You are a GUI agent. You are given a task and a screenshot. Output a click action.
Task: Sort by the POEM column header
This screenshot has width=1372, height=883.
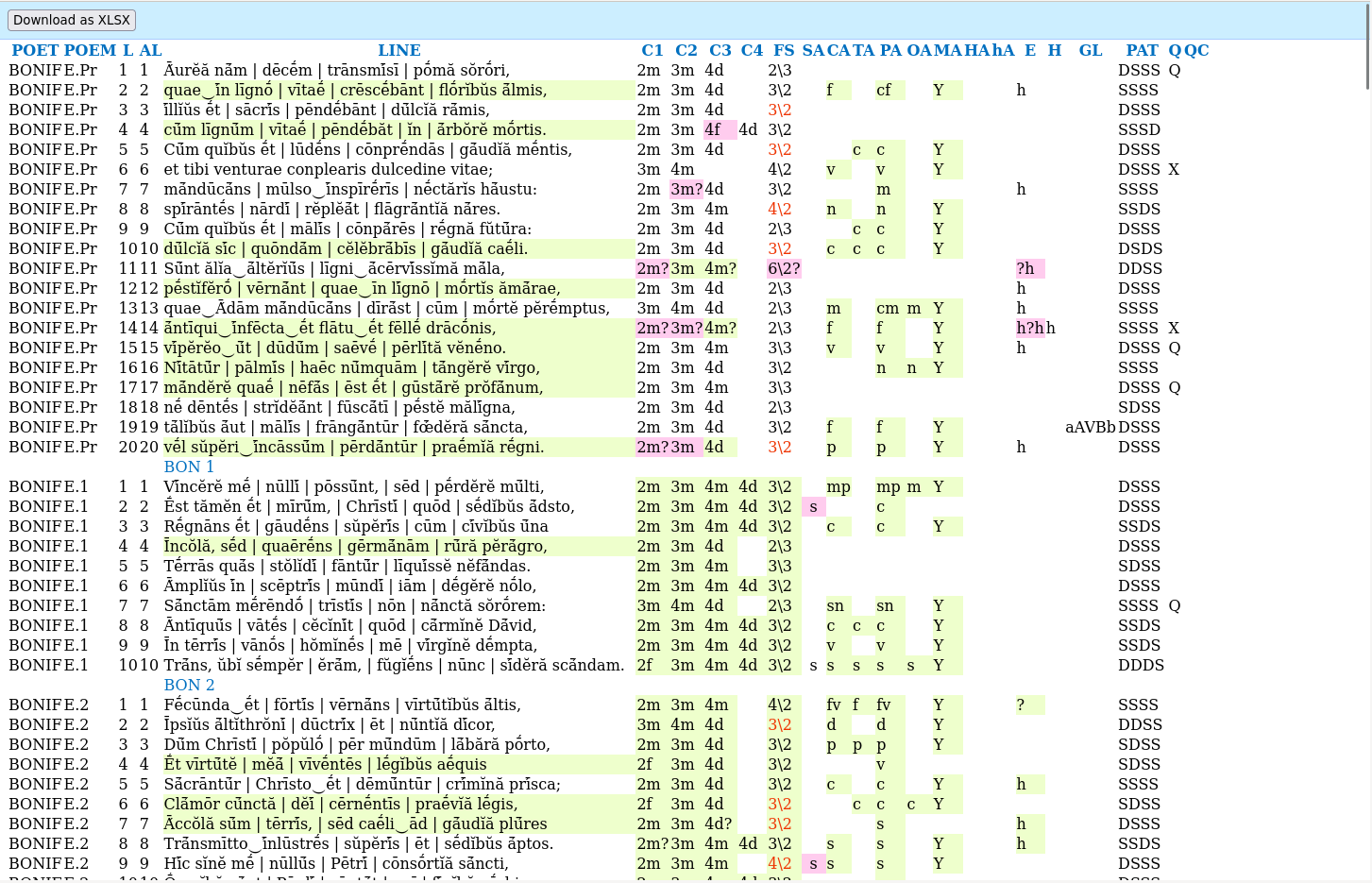click(x=91, y=50)
